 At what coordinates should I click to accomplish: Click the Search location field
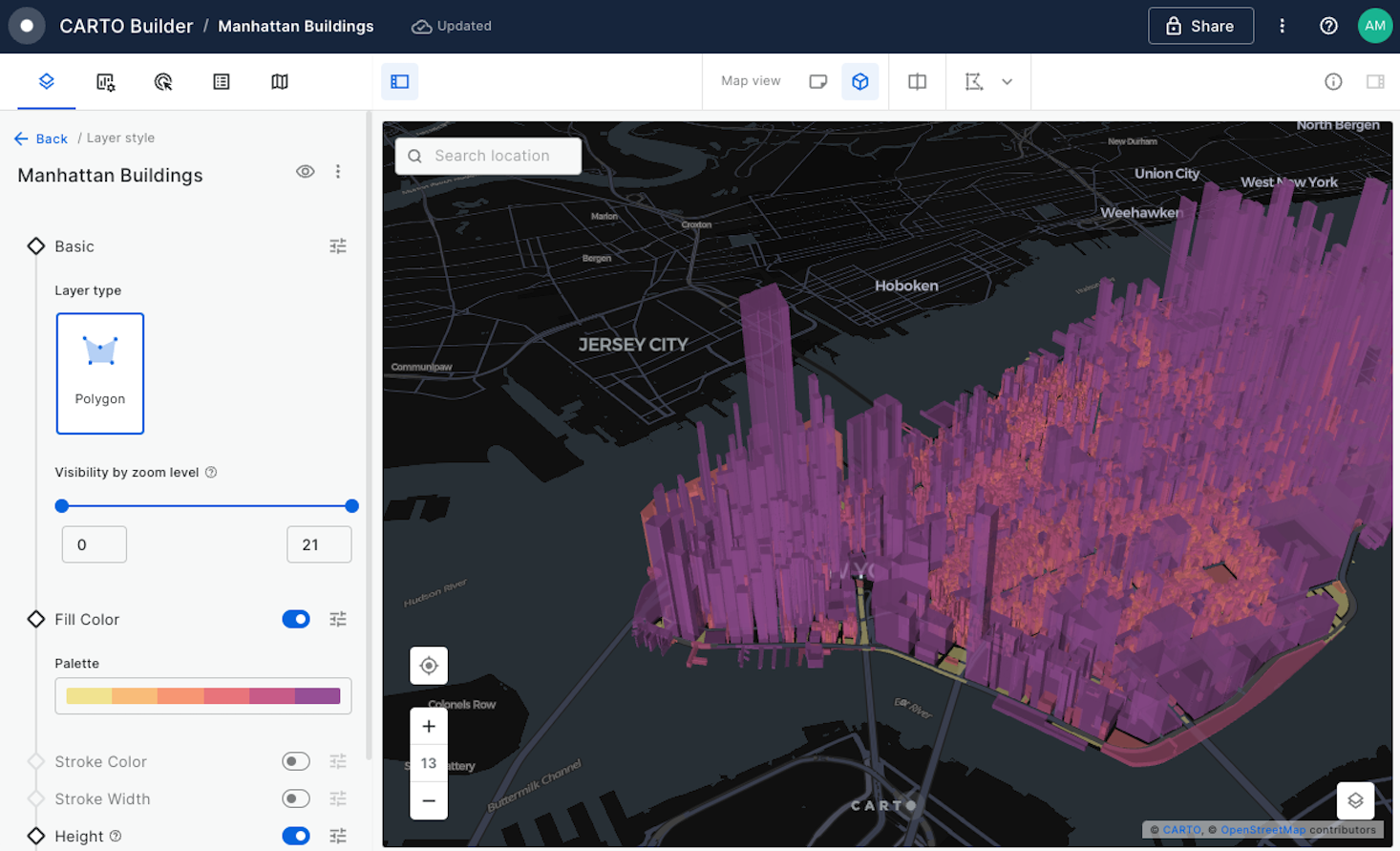tap(488, 156)
